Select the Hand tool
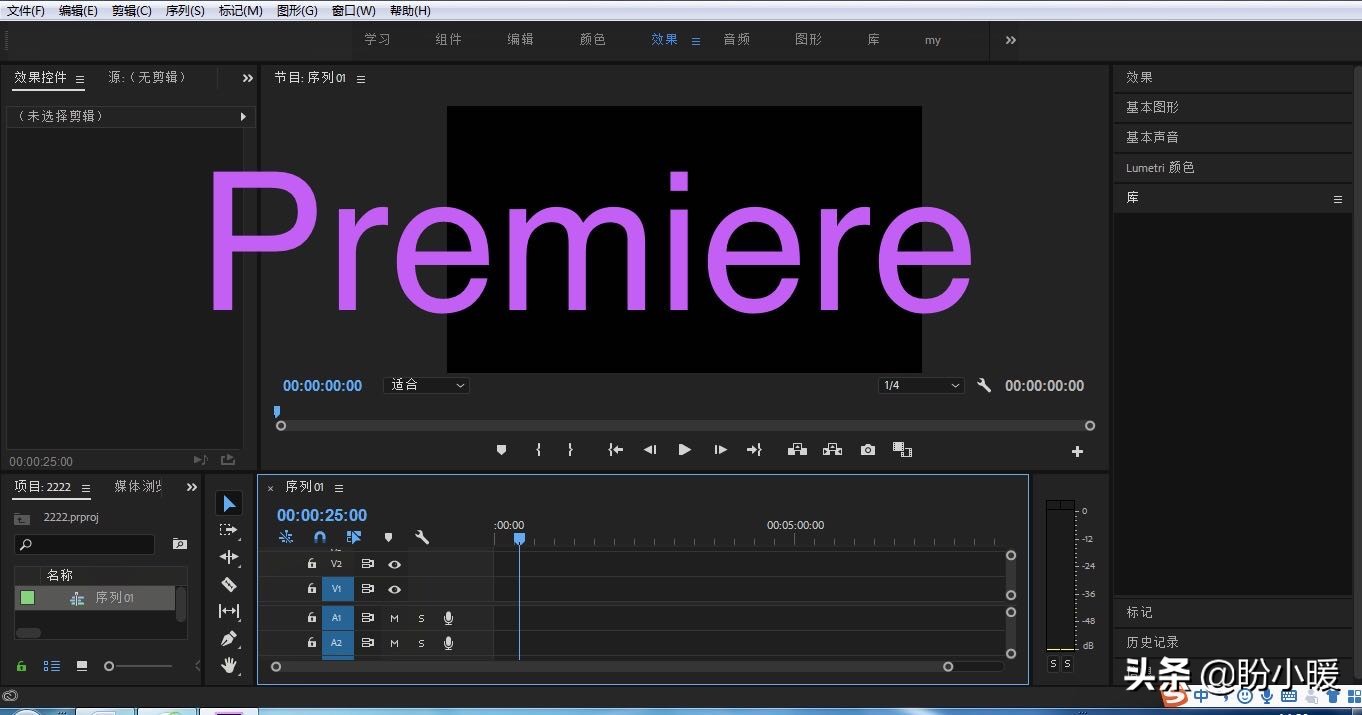The height and width of the screenshot is (715, 1362). 229,665
